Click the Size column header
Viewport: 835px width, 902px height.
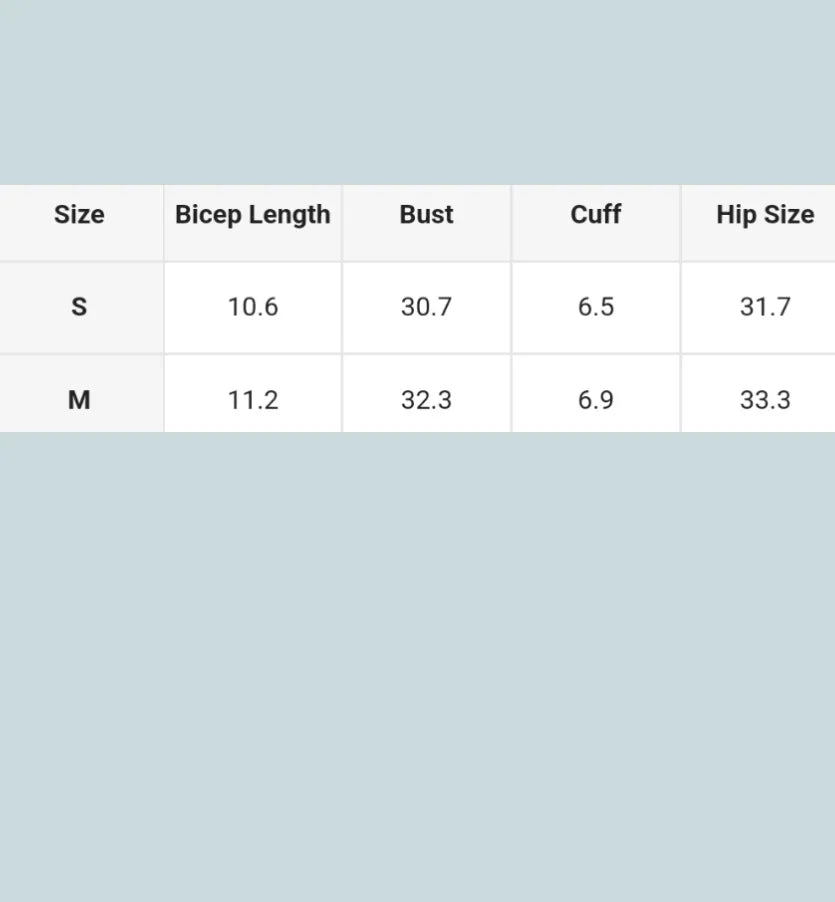pos(79,215)
